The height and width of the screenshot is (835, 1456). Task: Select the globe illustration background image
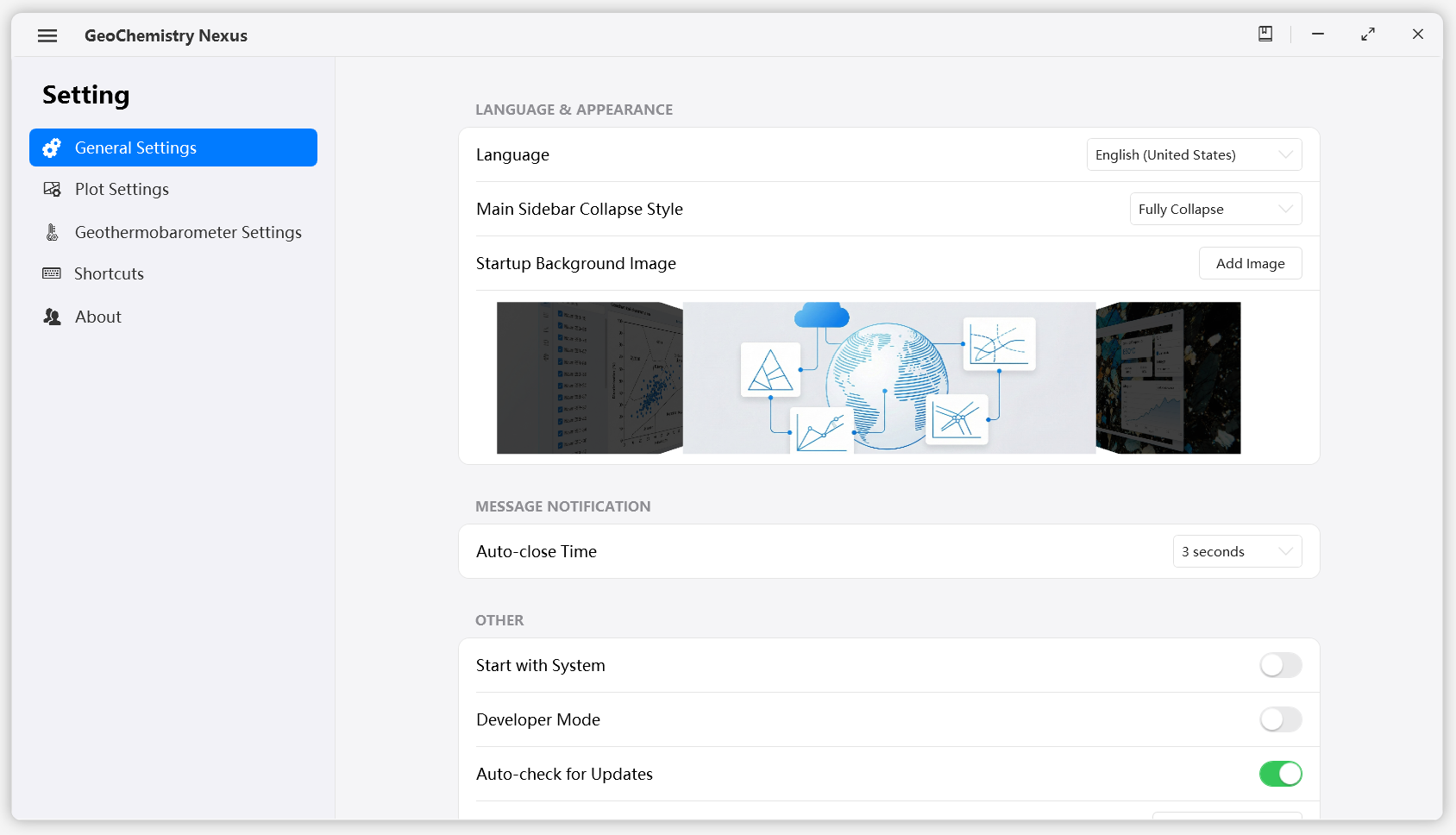click(x=889, y=378)
